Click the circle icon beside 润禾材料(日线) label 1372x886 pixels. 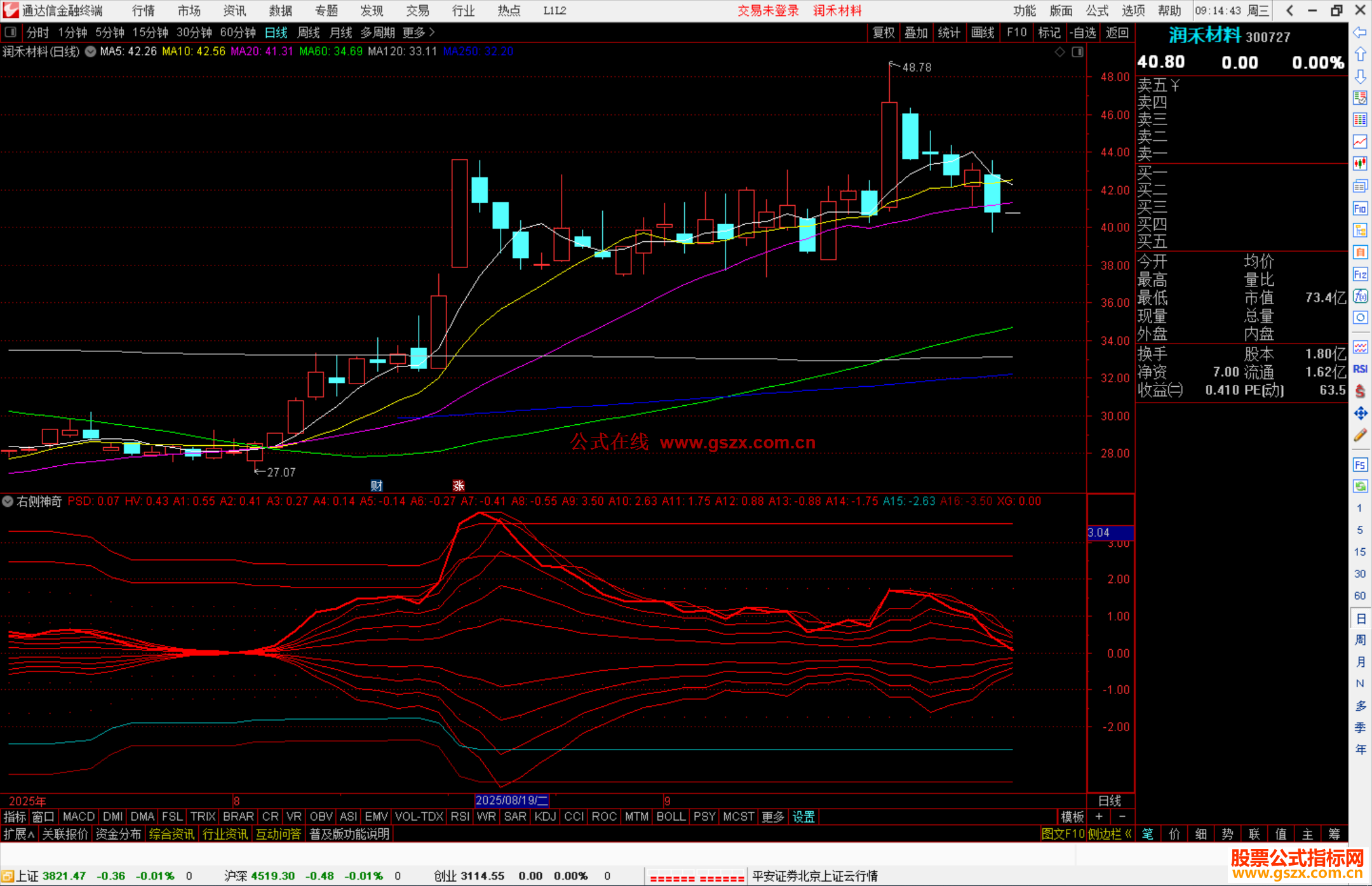[91, 51]
